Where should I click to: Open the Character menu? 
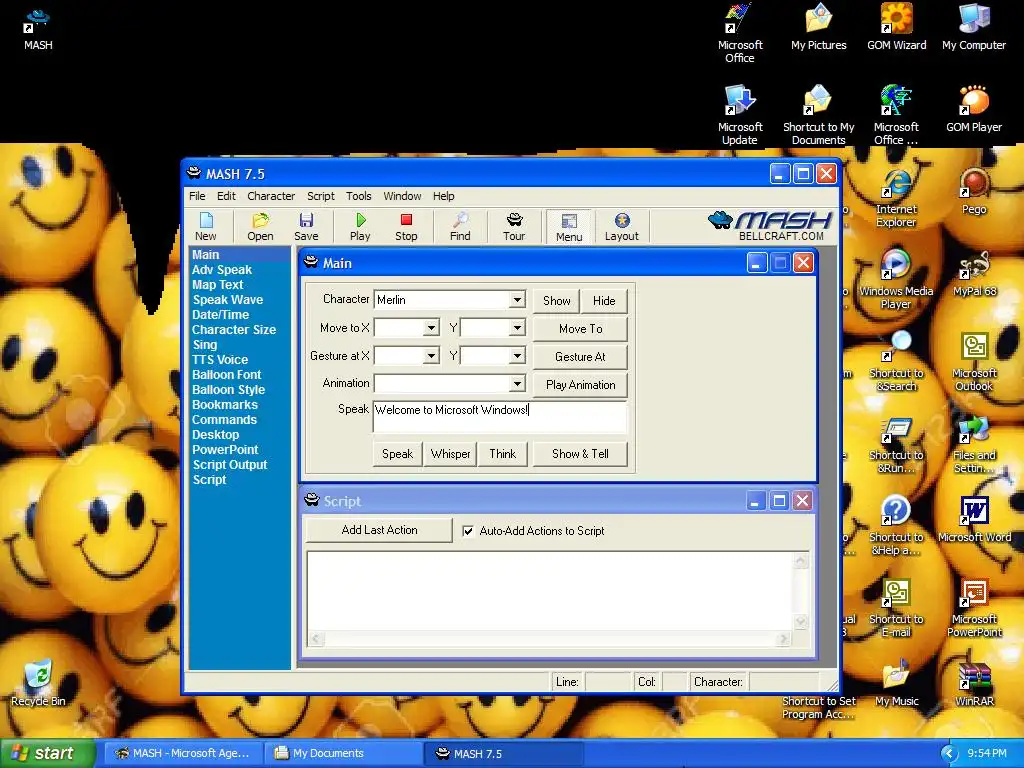coord(271,196)
